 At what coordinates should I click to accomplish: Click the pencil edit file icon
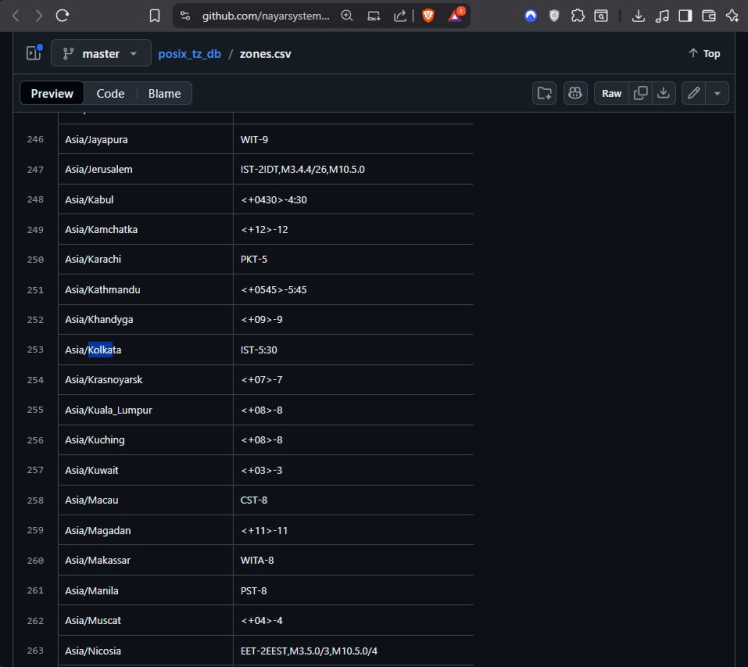click(x=694, y=93)
